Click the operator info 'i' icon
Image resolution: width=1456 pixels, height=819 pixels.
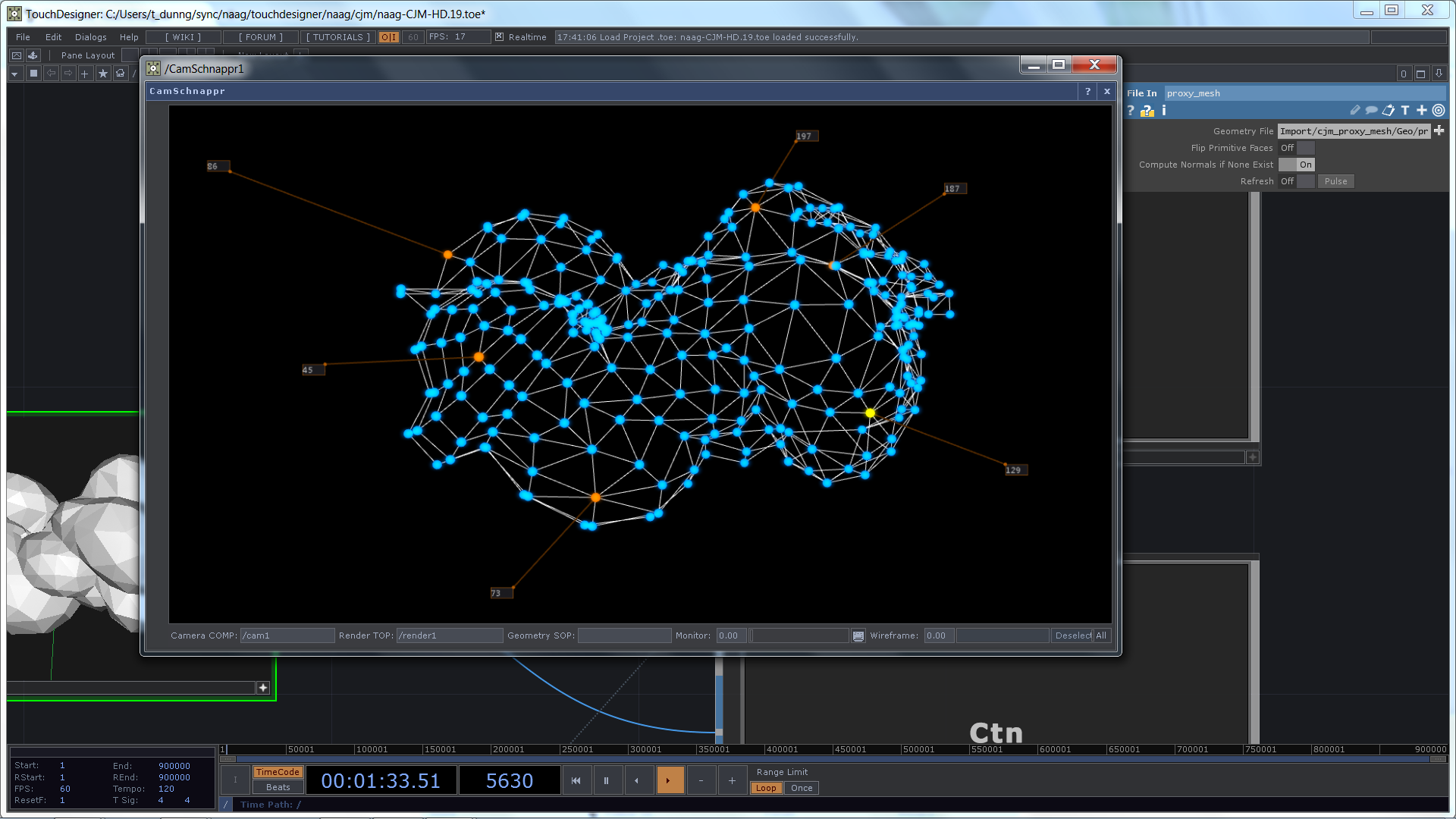[x=1163, y=110]
